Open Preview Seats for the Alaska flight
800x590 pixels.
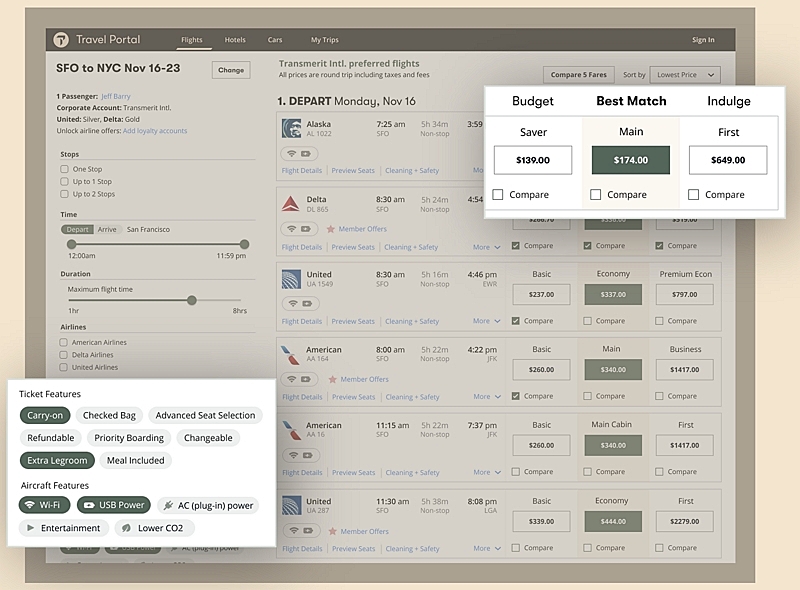(x=353, y=170)
